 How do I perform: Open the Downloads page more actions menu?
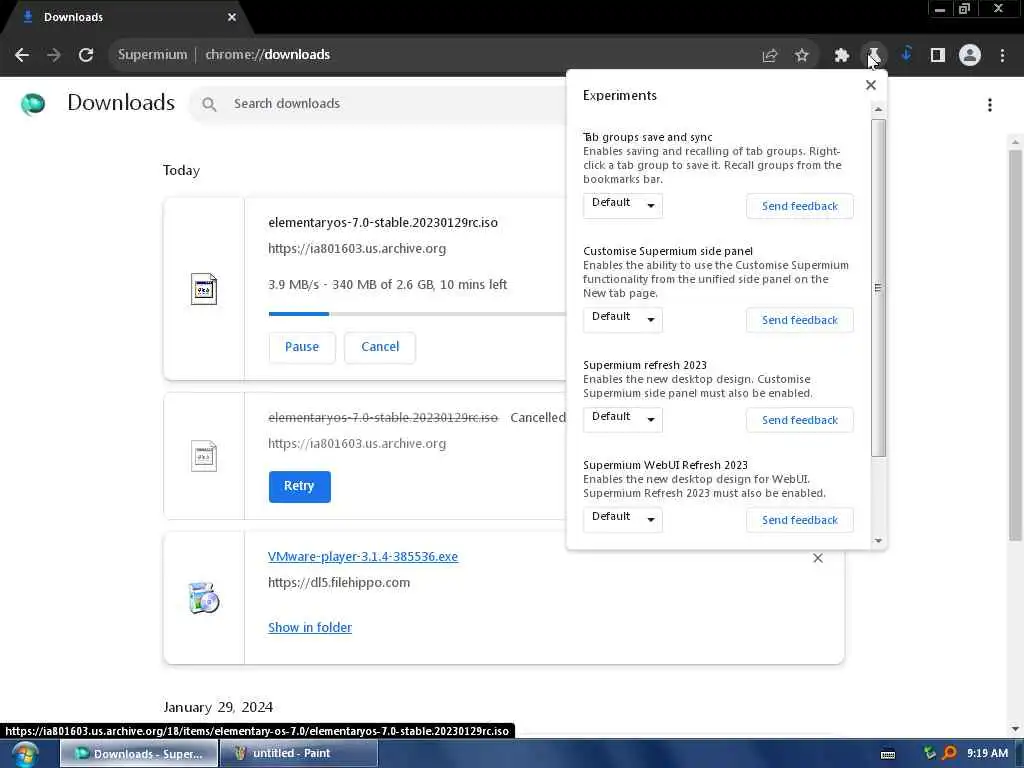[990, 105]
